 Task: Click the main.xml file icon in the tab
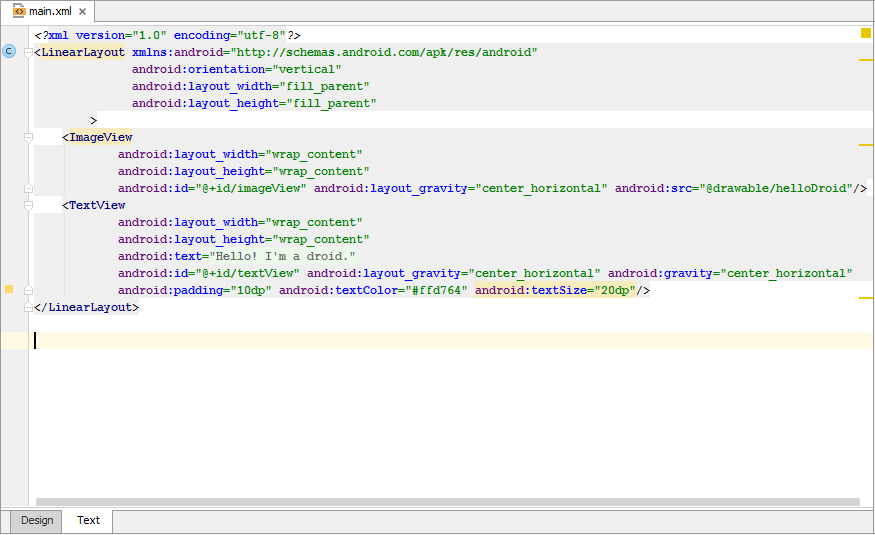tap(19, 11)
